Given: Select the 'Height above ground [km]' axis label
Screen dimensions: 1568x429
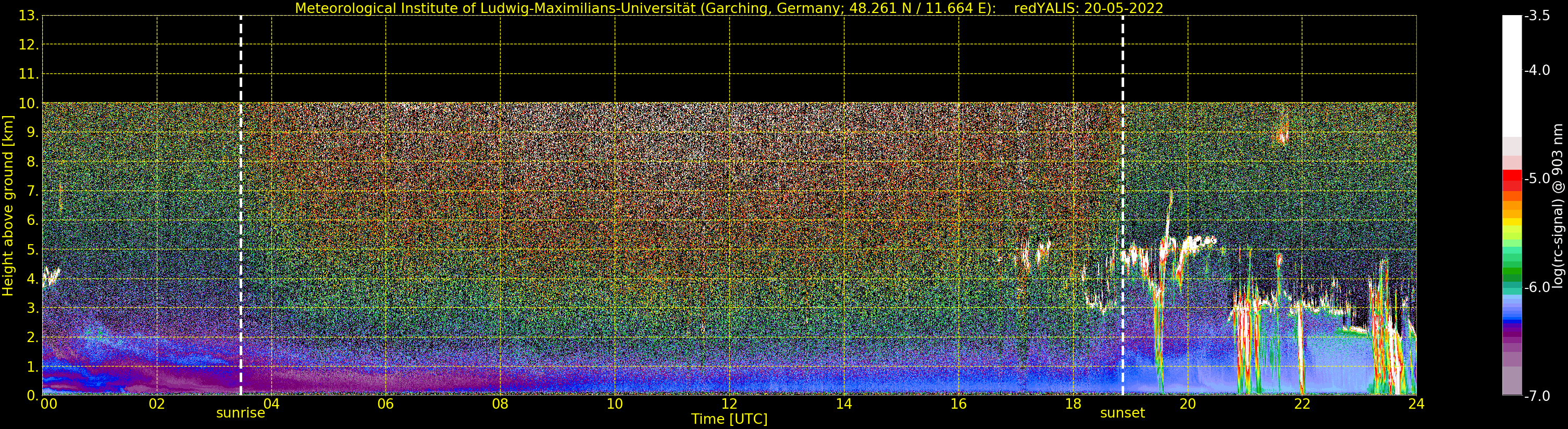Looking at the screenshot, I should pyautogui.click(x=8, y=206).
